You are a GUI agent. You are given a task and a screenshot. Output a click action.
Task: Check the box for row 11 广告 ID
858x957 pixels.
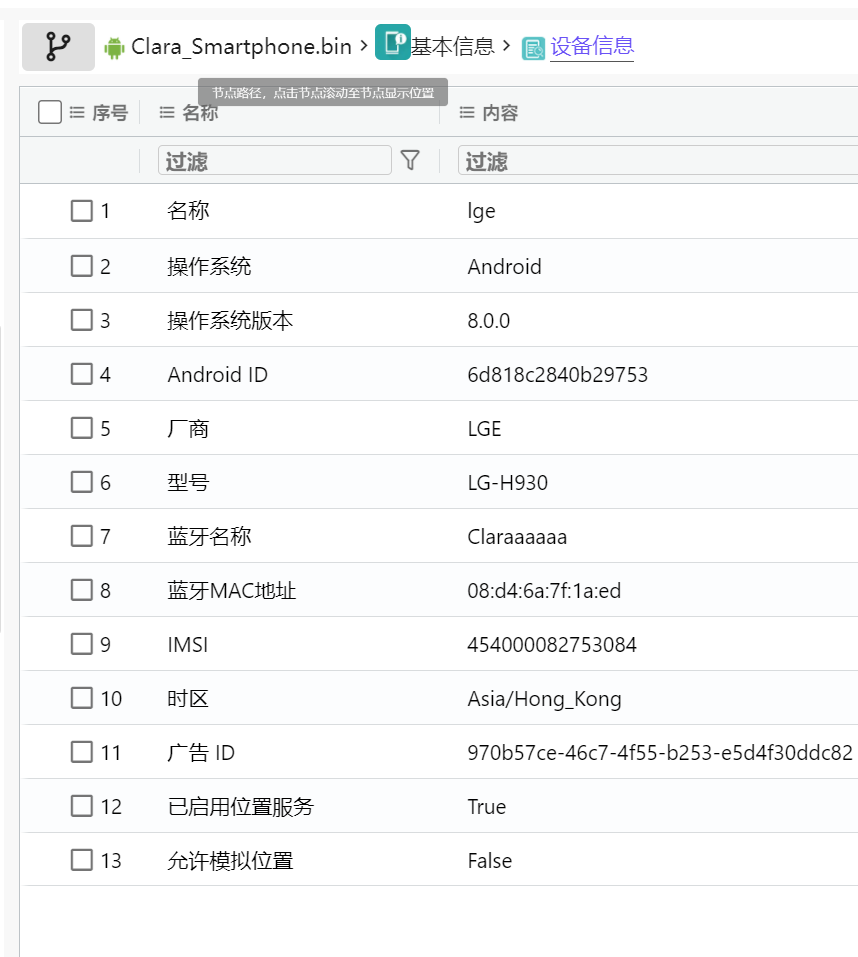click(82, 752)
